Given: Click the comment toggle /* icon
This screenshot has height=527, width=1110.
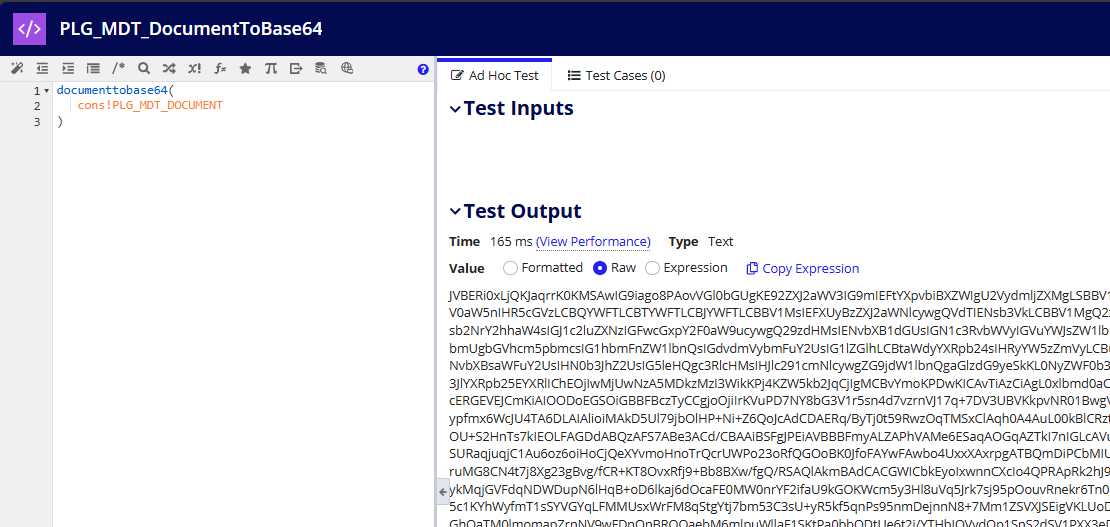Looking at the screenshot, I should [x=119, y=69].
